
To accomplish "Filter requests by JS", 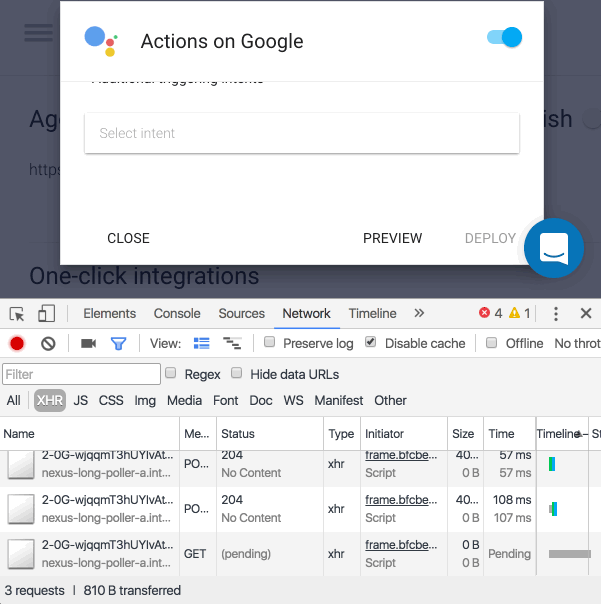I will coord(81,401).
